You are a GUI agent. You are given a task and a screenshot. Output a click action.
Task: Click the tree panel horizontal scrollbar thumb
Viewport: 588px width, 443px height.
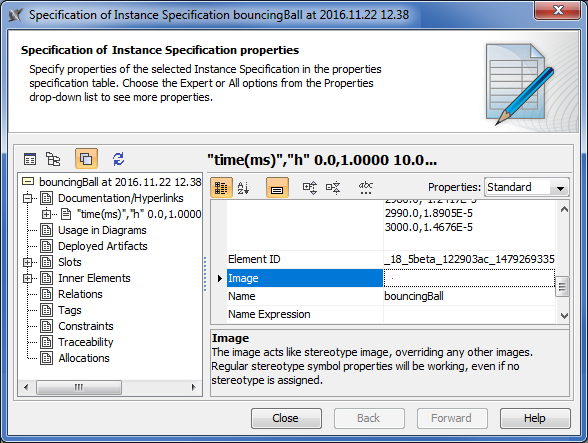(79, 387)
